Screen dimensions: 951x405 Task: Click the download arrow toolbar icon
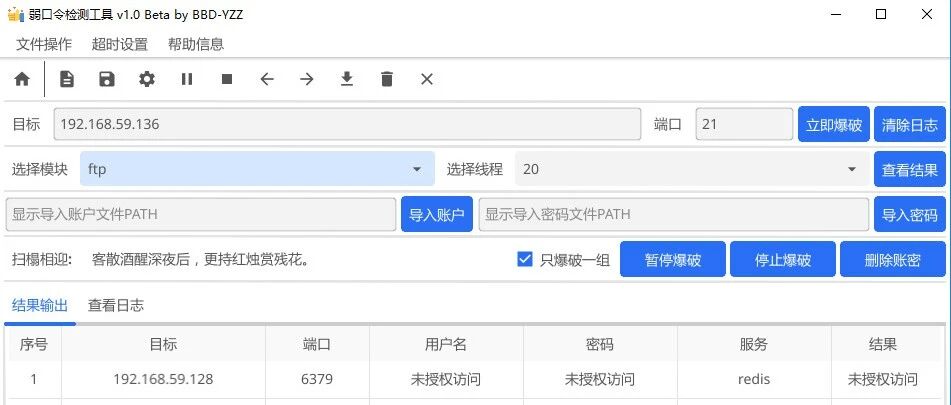click(x=347, y=79)
